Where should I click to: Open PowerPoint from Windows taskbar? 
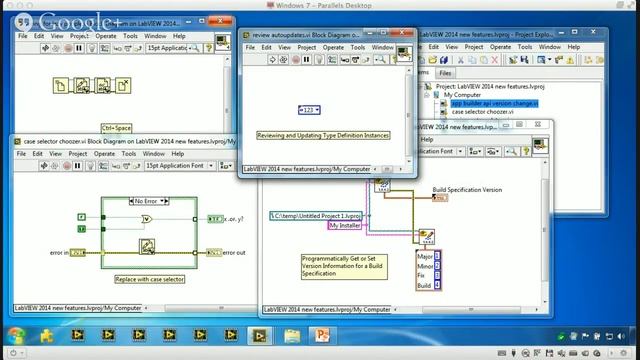[322, 336]
